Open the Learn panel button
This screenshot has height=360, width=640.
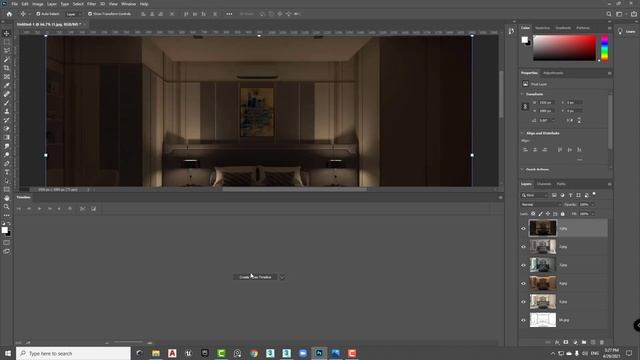pos(626,31)
